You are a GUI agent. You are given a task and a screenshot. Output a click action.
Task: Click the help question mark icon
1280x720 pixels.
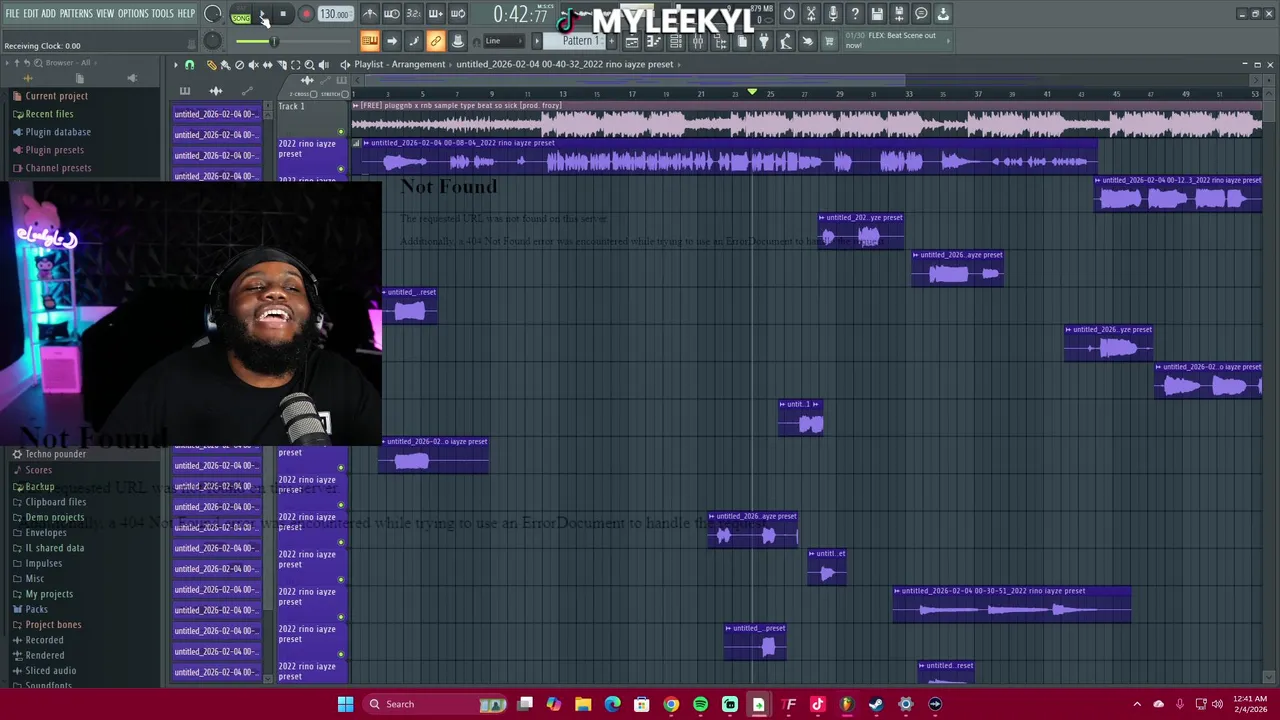(855, 14)
